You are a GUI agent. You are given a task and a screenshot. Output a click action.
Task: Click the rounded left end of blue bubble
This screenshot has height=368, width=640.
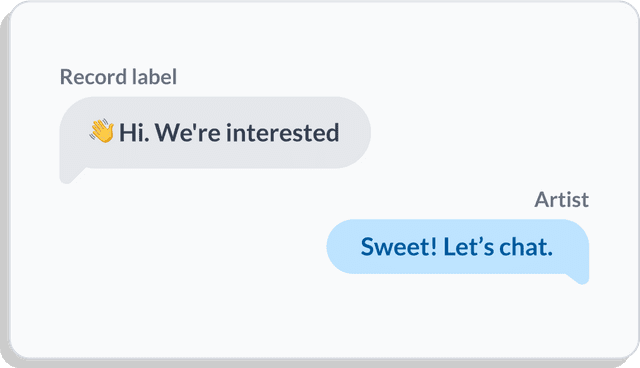click(x=339, y=247)
